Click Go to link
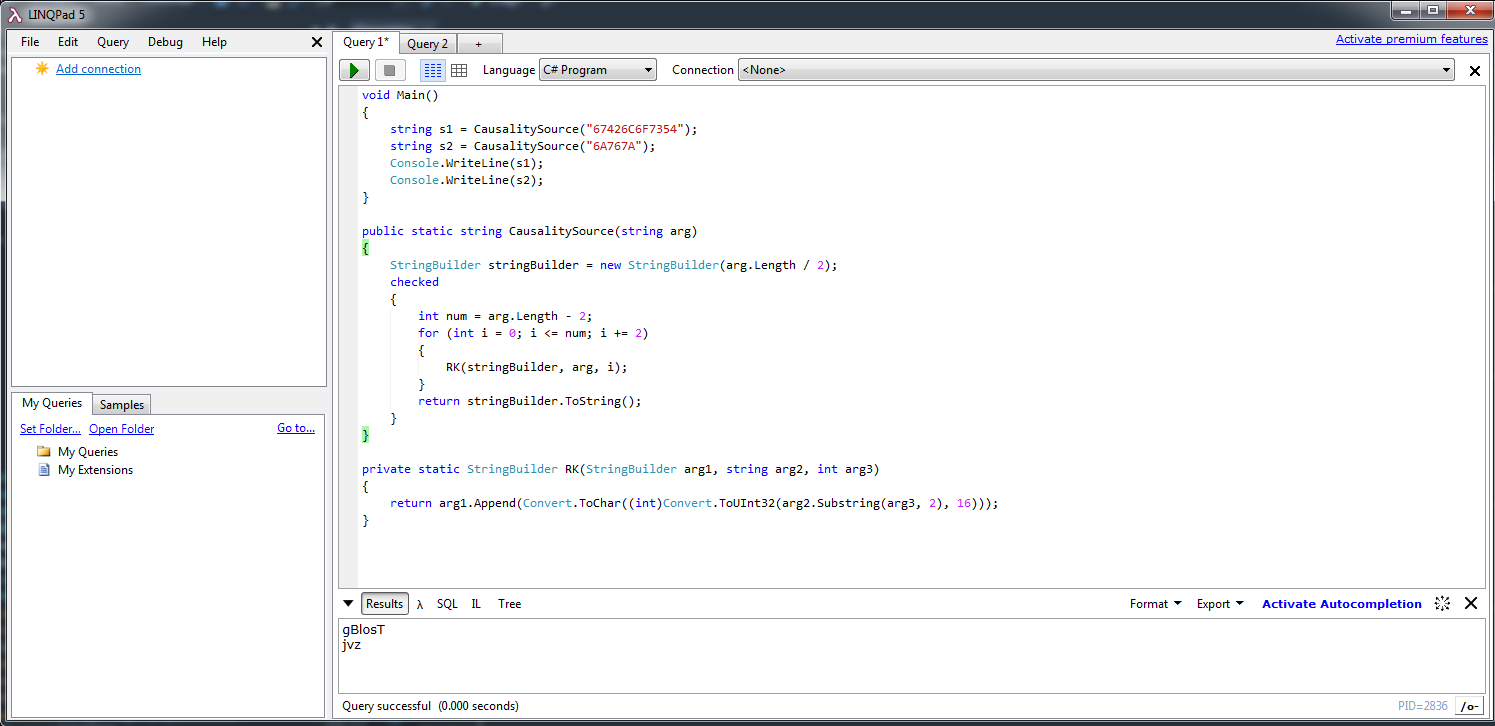This screenshot has height=726, width=1495. pyautogui.click(x=296, y=428)
